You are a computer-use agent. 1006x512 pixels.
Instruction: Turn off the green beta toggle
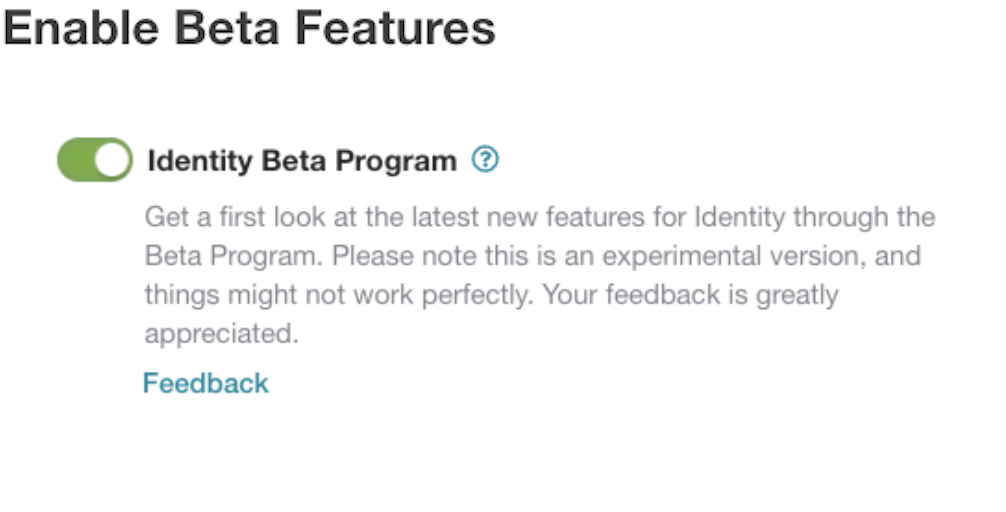coord(95,160)
